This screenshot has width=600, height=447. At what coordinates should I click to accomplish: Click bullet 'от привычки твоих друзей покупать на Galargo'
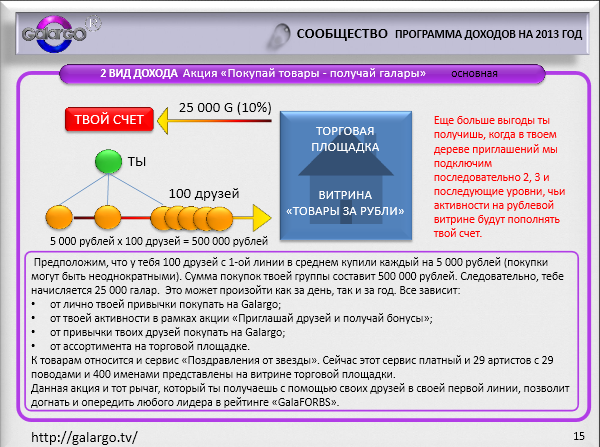tap(168, 332)
